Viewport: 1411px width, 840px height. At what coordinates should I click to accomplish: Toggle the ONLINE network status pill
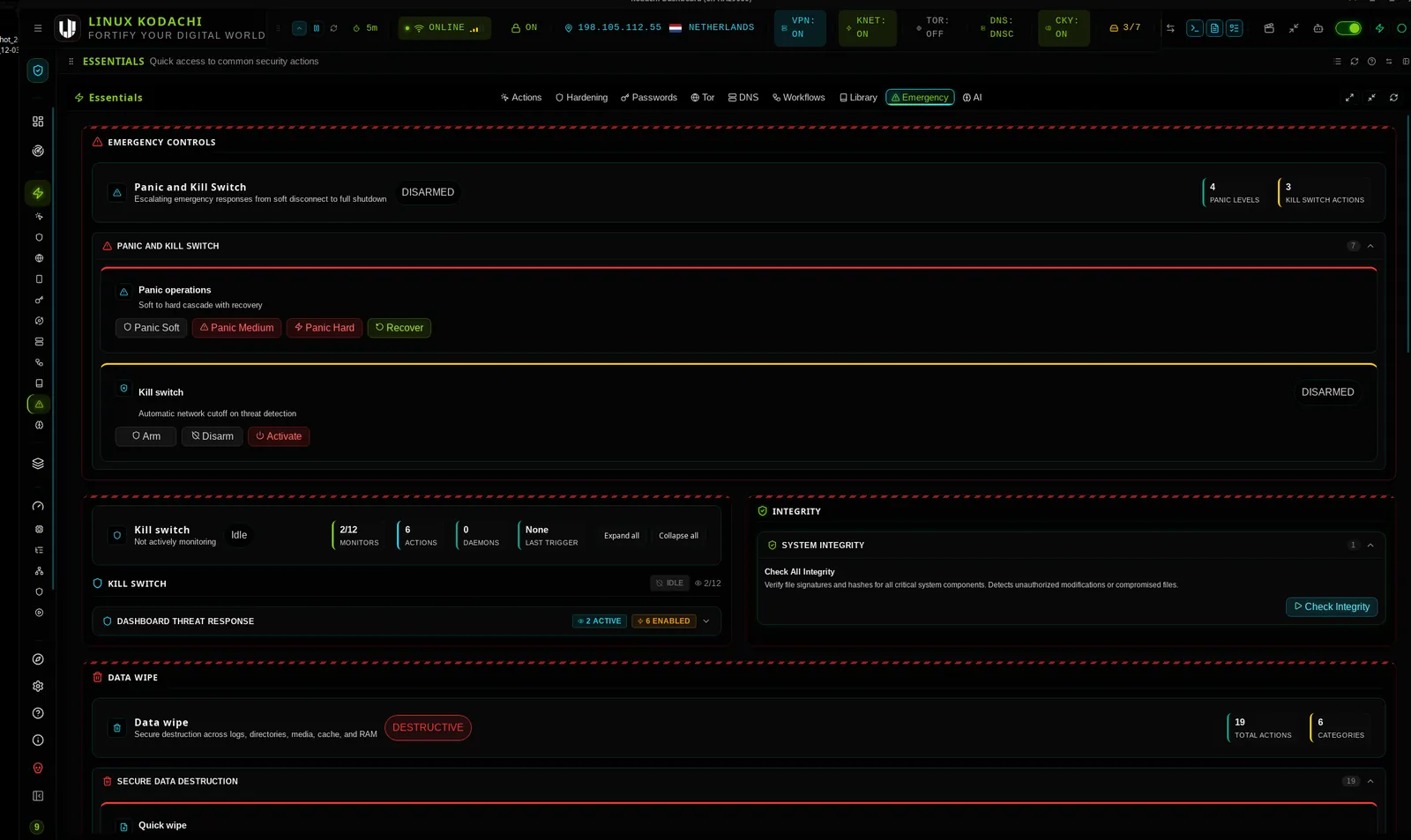coord(444,28)
